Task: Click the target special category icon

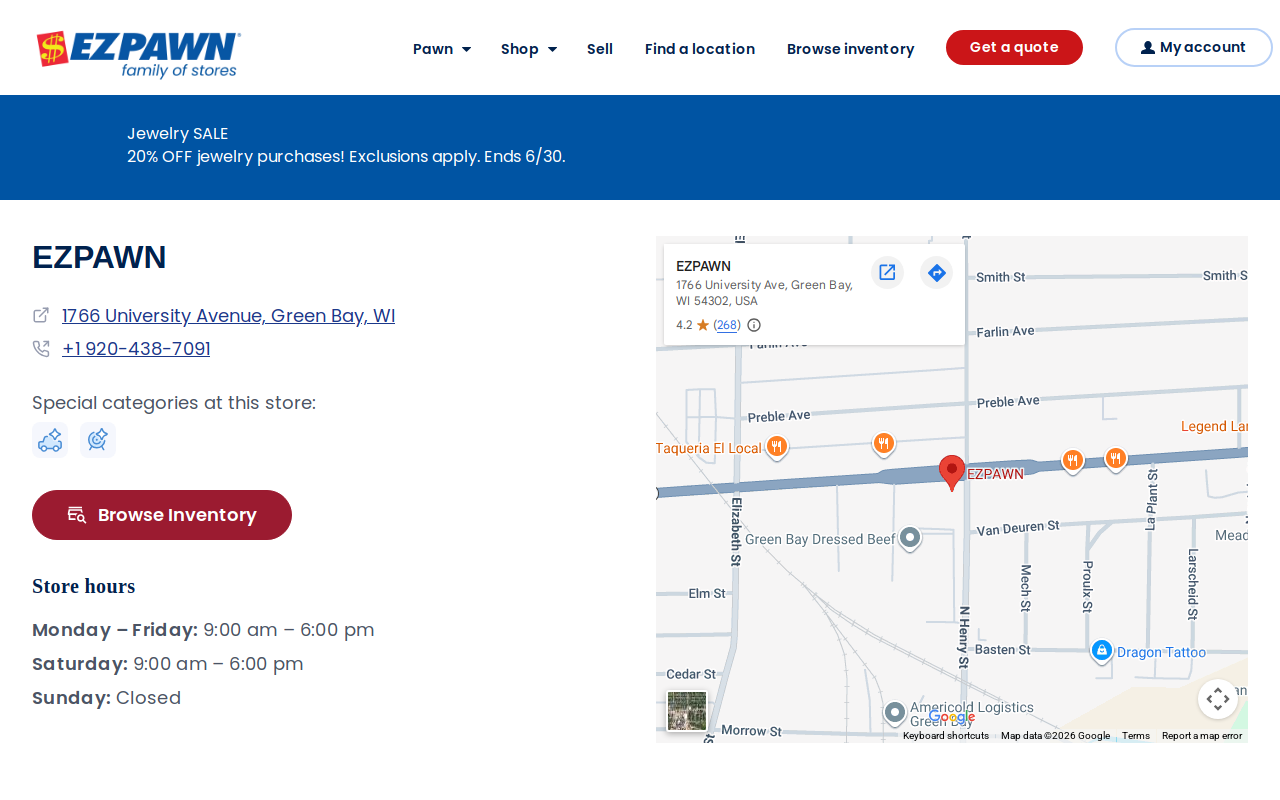Action: coord(98,440)
